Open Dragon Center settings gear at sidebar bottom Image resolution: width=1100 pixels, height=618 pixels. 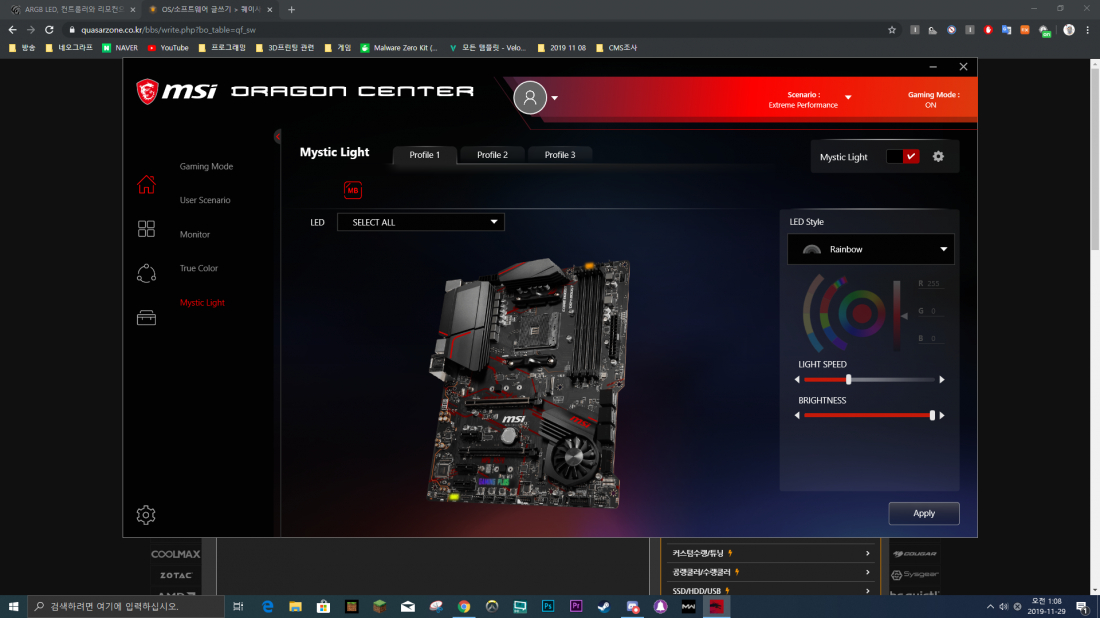coord(146,515)
